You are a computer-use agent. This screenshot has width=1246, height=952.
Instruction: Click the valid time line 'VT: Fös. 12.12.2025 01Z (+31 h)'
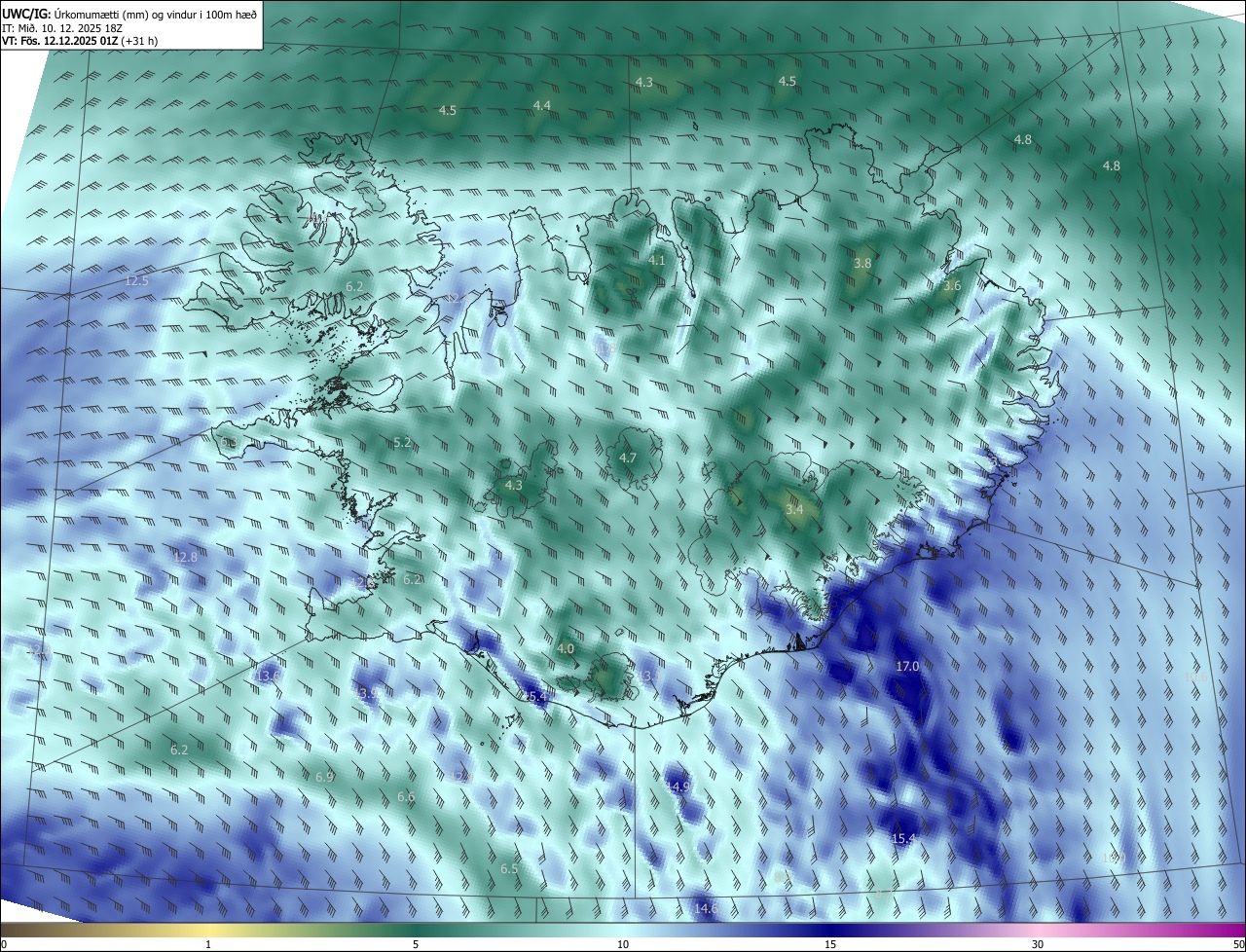[x=80, y=41]
